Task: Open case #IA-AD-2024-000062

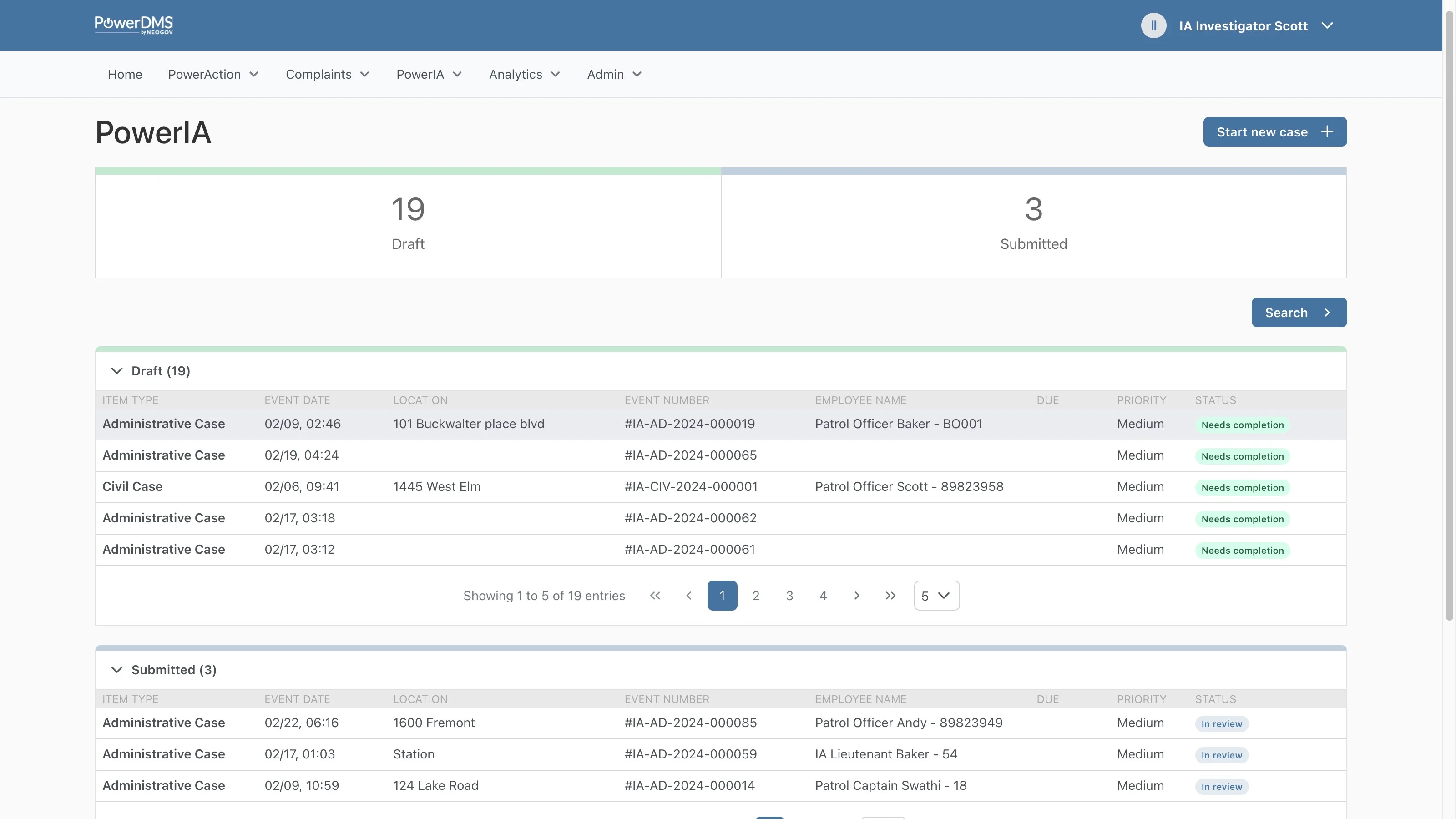Action: (x=721, y=518)
